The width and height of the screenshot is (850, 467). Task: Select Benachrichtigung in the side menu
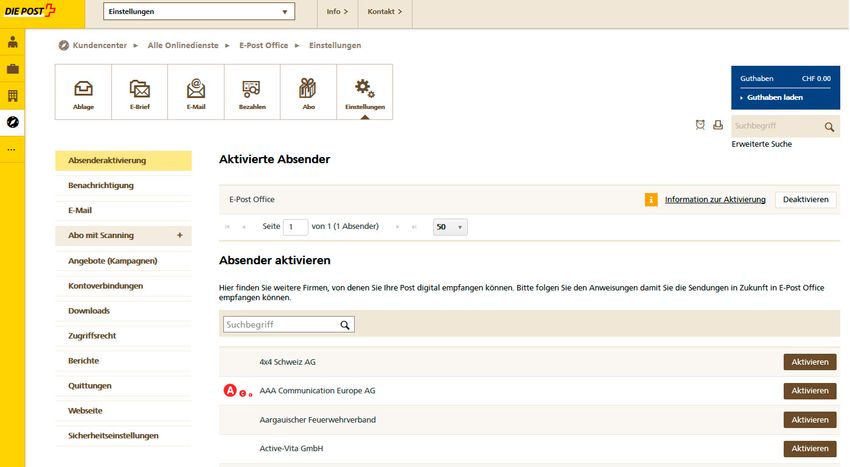[101, 186]
